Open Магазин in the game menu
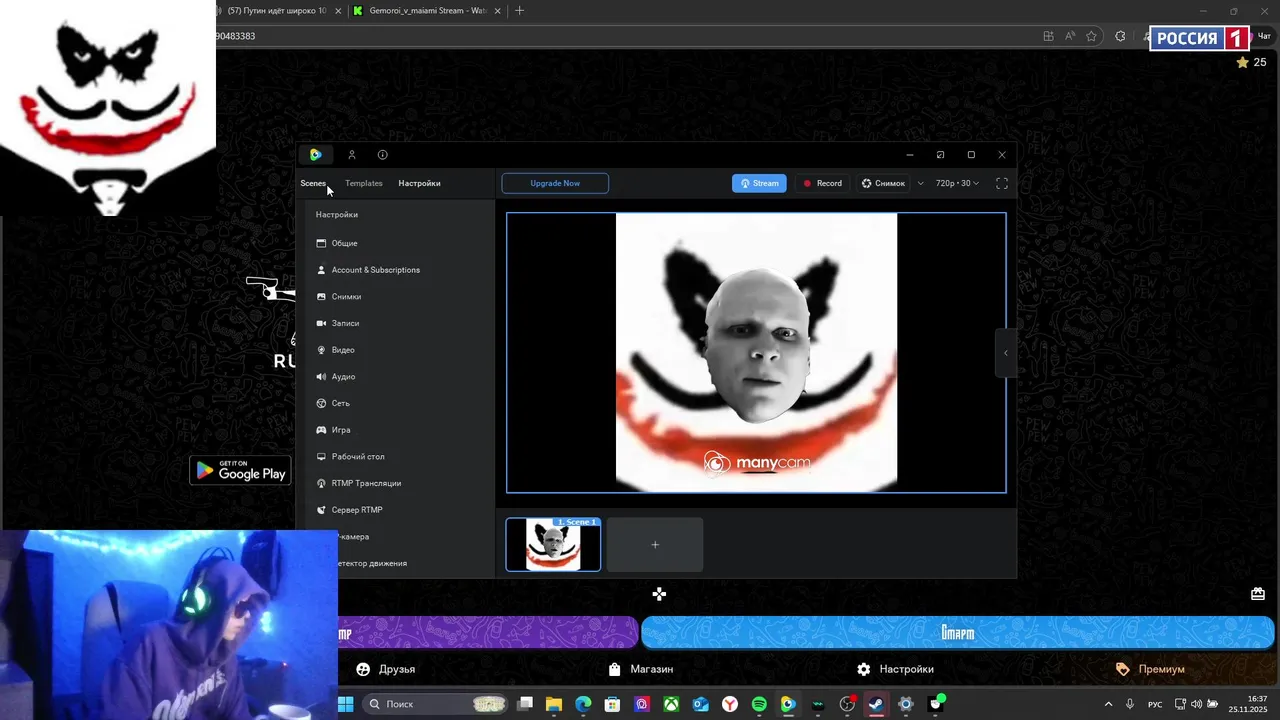The width and height of the screenshot is (1280, 720). pyautogui.click(x=641, y=669)
